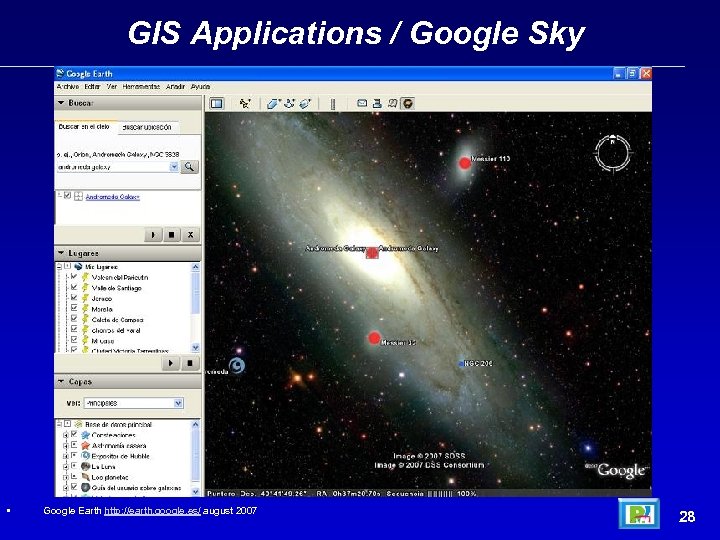This screenshot has width=720, height=540.
Task: Open the Archivo menu
Action: pyautogui.click(x=68, y=86)
